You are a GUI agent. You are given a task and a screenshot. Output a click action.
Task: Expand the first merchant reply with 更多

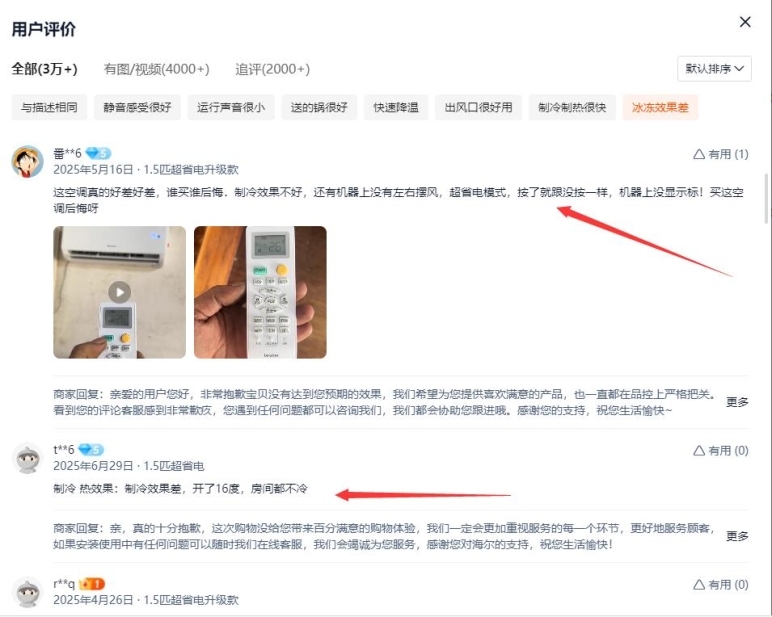coord(737,402)
